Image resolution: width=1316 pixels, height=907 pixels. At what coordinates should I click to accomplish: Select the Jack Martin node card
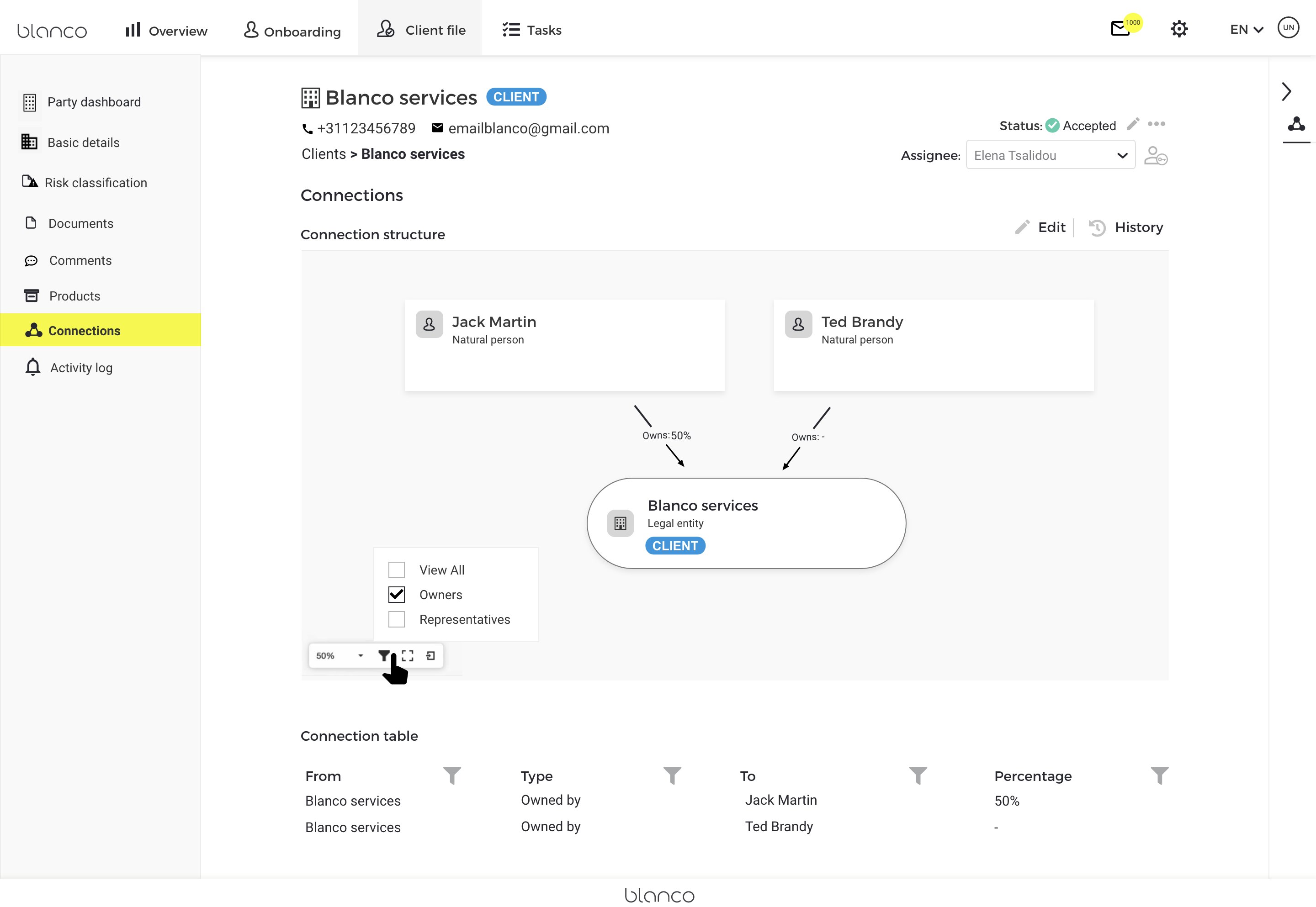click(564, 345)
